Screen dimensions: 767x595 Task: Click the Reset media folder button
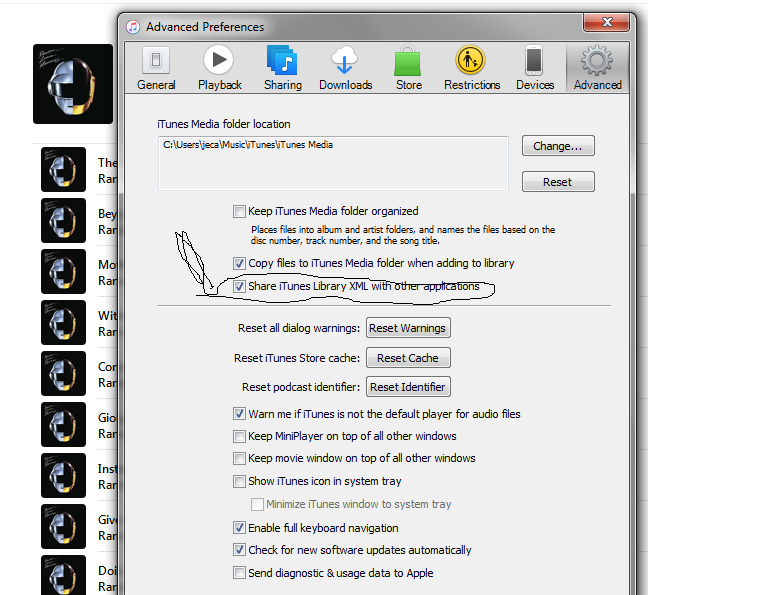point(558,182)
